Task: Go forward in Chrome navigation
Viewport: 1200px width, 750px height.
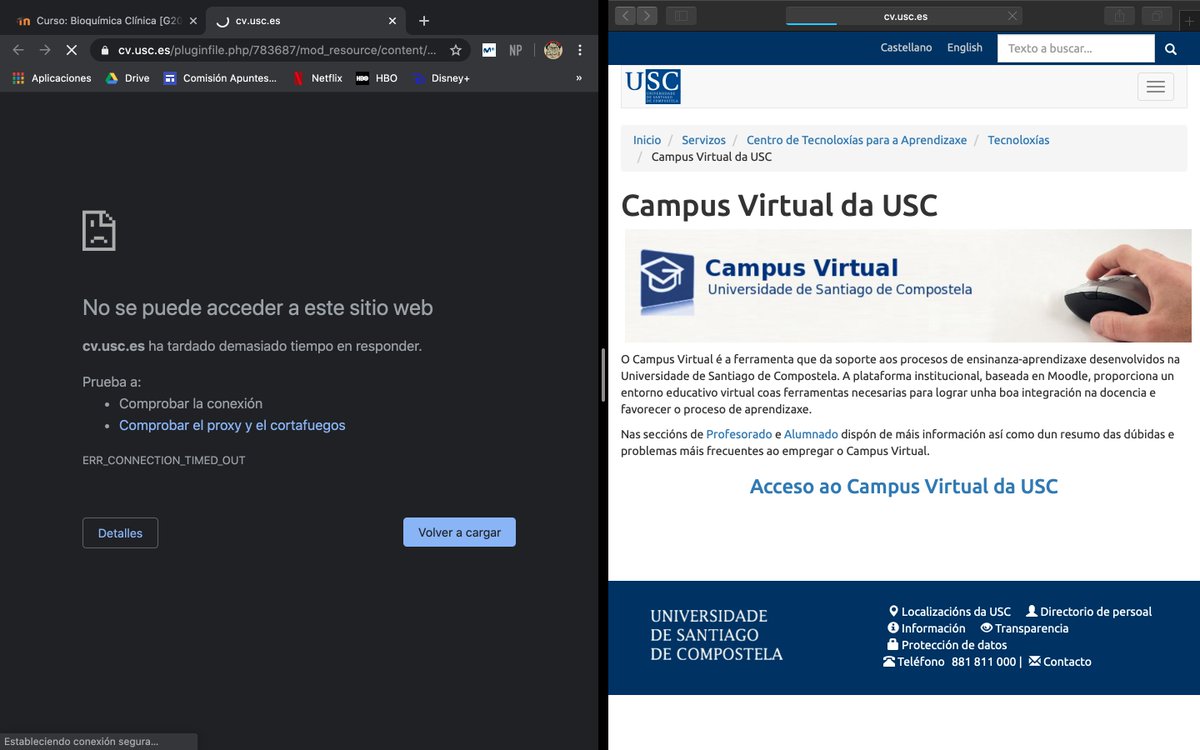Action: click(45, 50)
